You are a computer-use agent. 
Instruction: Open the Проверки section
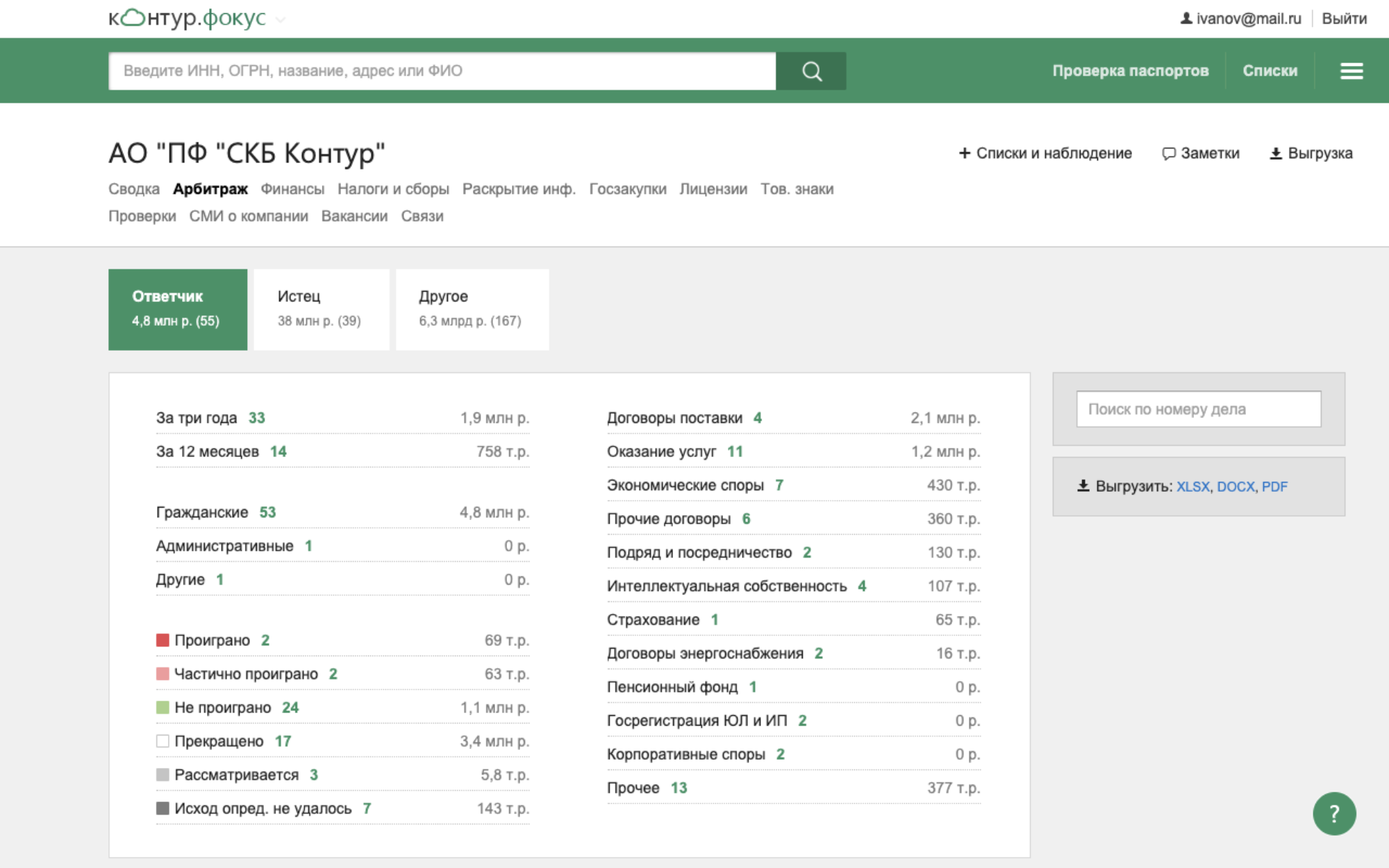tap(142, 216)
